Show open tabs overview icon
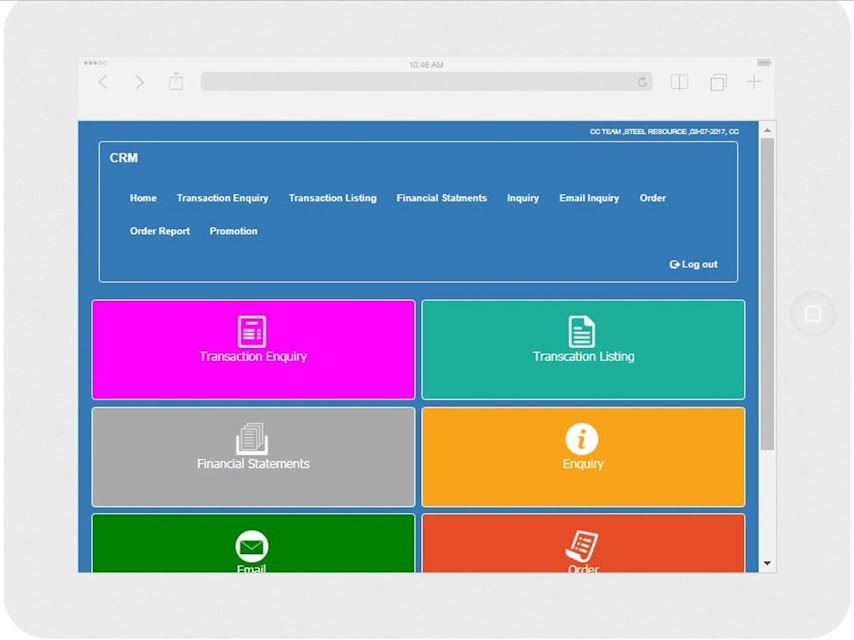This screenshot has height=640, width=854. [x=718, y=82]
